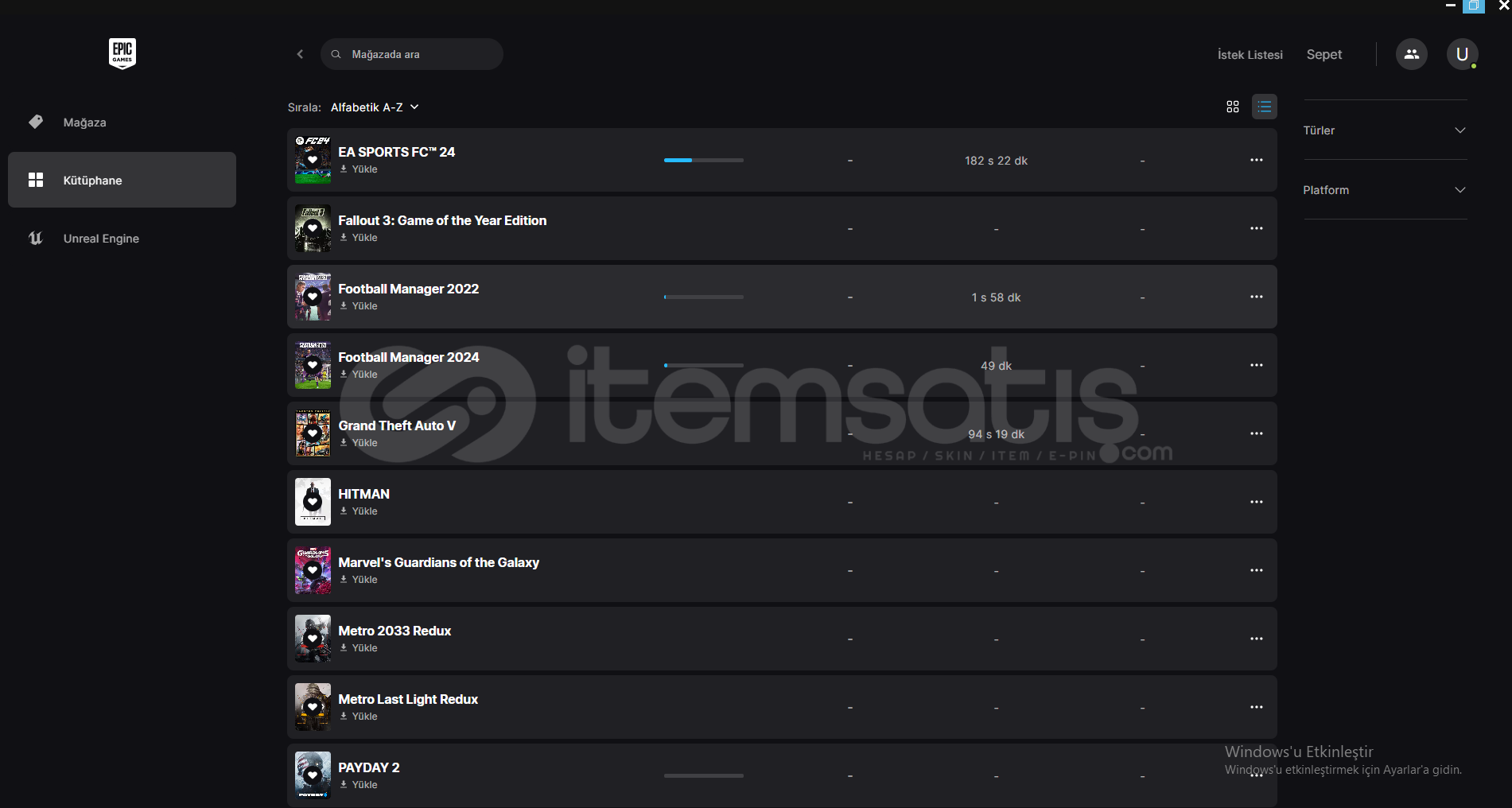Open the friends list icon
Screen dimensions: 1512x808
pyautogui.click(x=1411, y=54)
